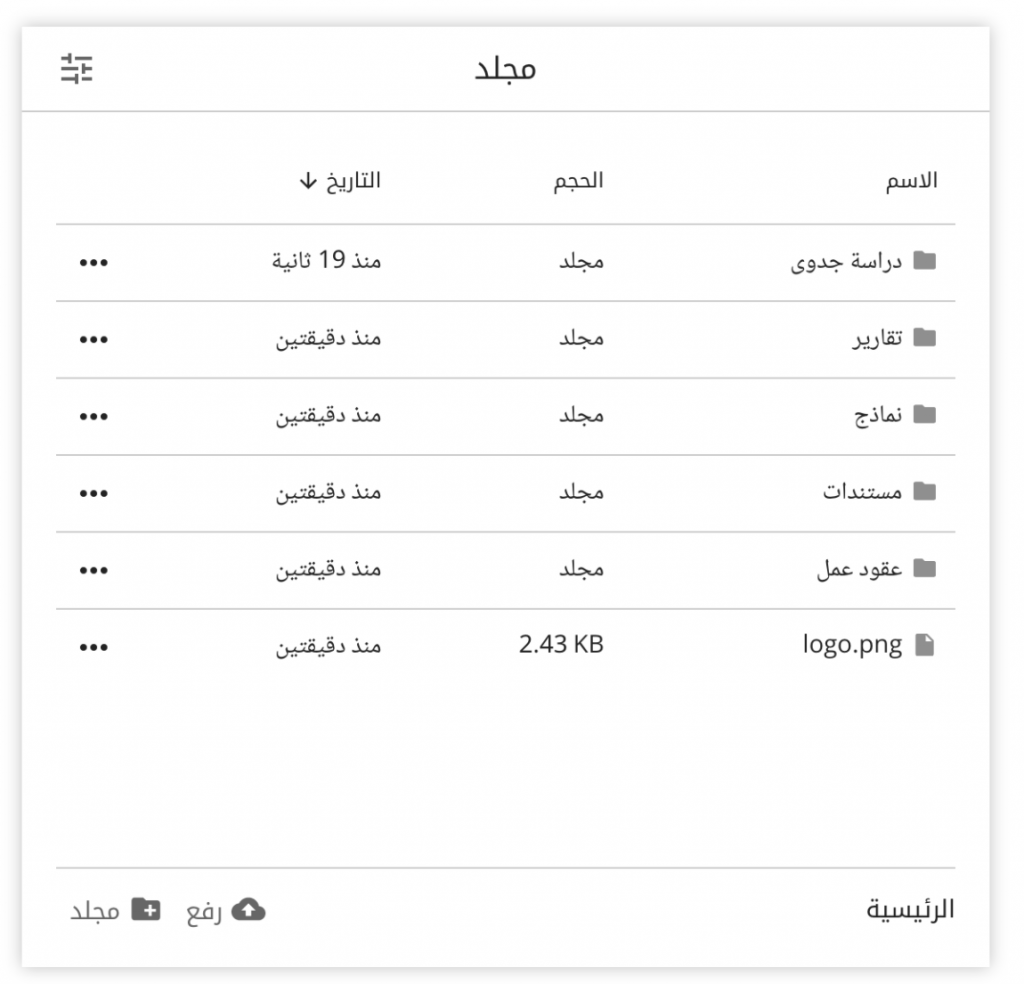This screenshot has width=1024, height=984.
Task: Click the new folder plus icon
Action: [146, 910]
